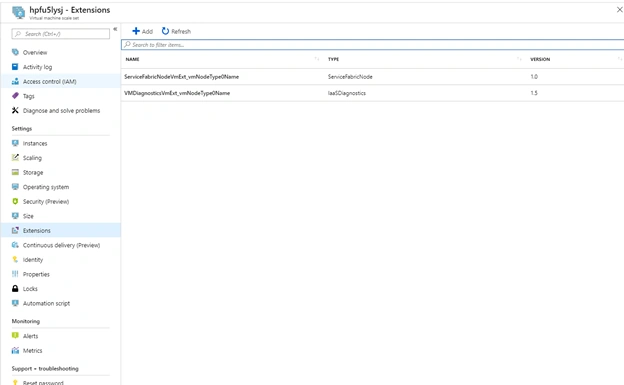Click the IaaSDiagnostics type cell

pos(347,93)
